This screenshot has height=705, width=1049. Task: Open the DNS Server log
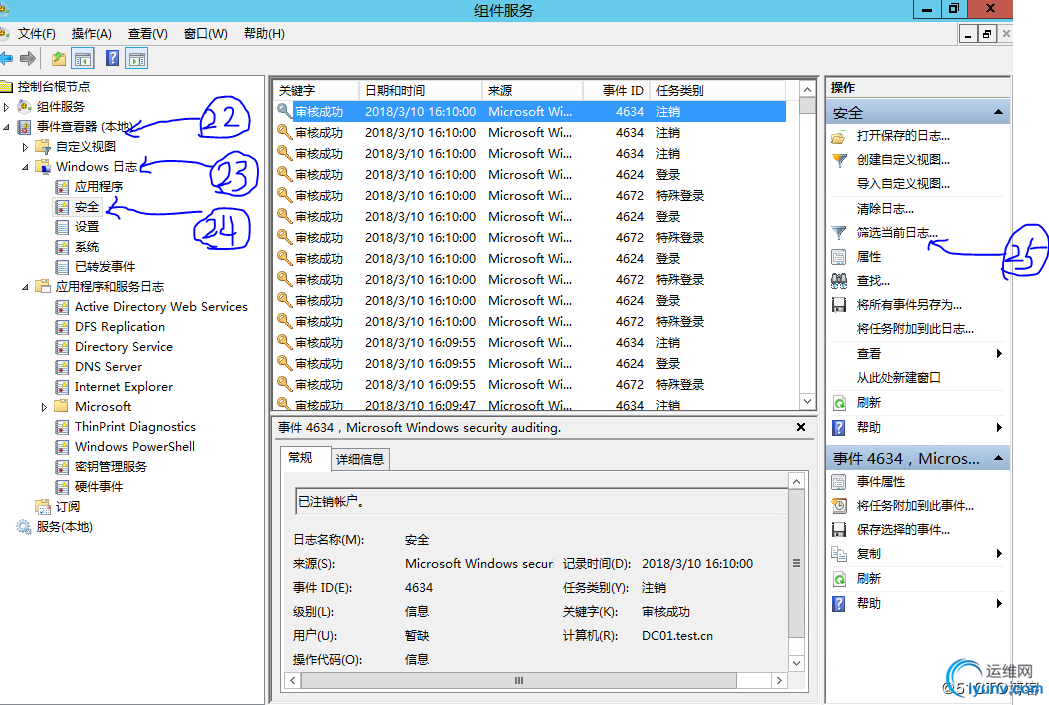coord(108,367)
